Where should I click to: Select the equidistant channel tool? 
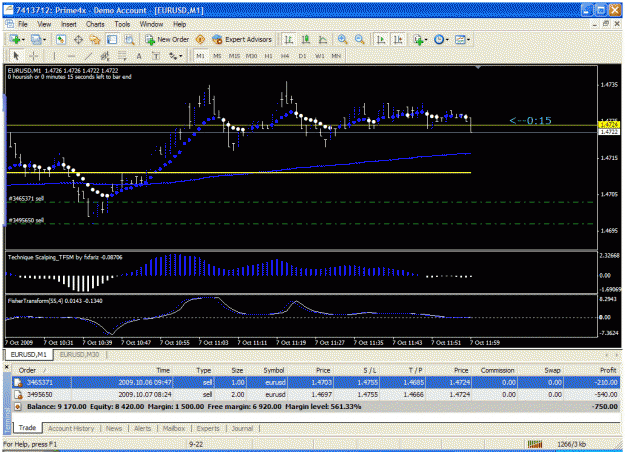coord(105,56)
